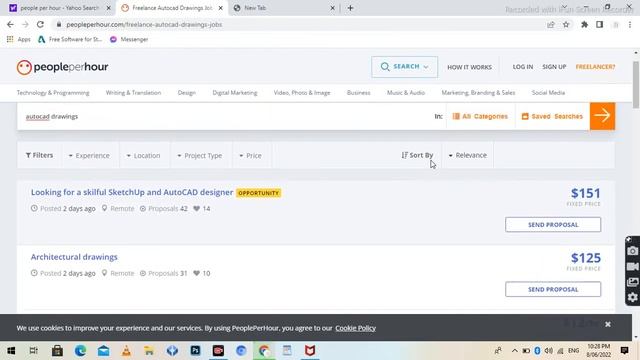Open the Social Media category
This screenshot has height=360, width=640.
click(548, 93)
